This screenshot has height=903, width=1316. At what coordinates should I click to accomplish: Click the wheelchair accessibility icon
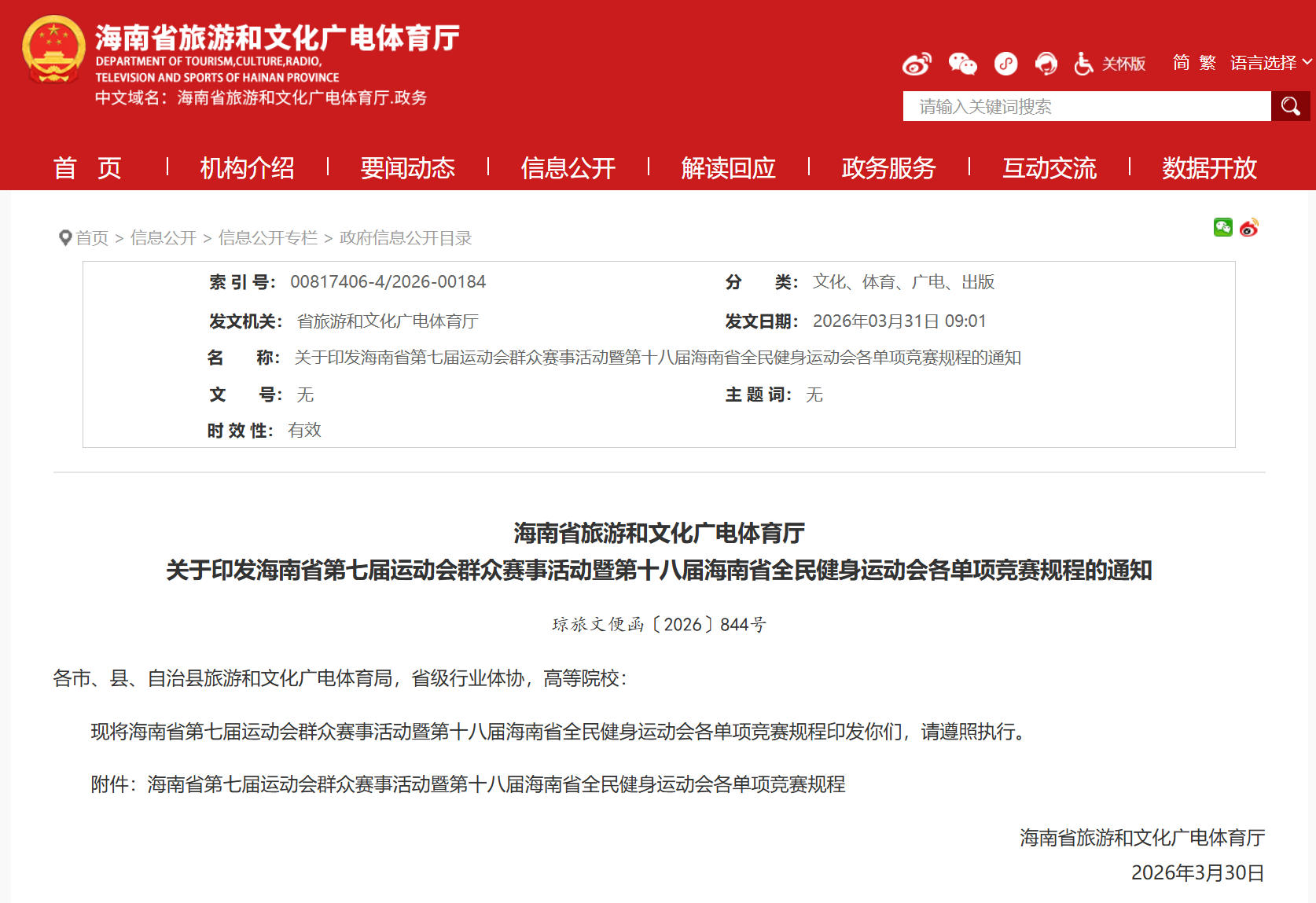point(1084,64)
